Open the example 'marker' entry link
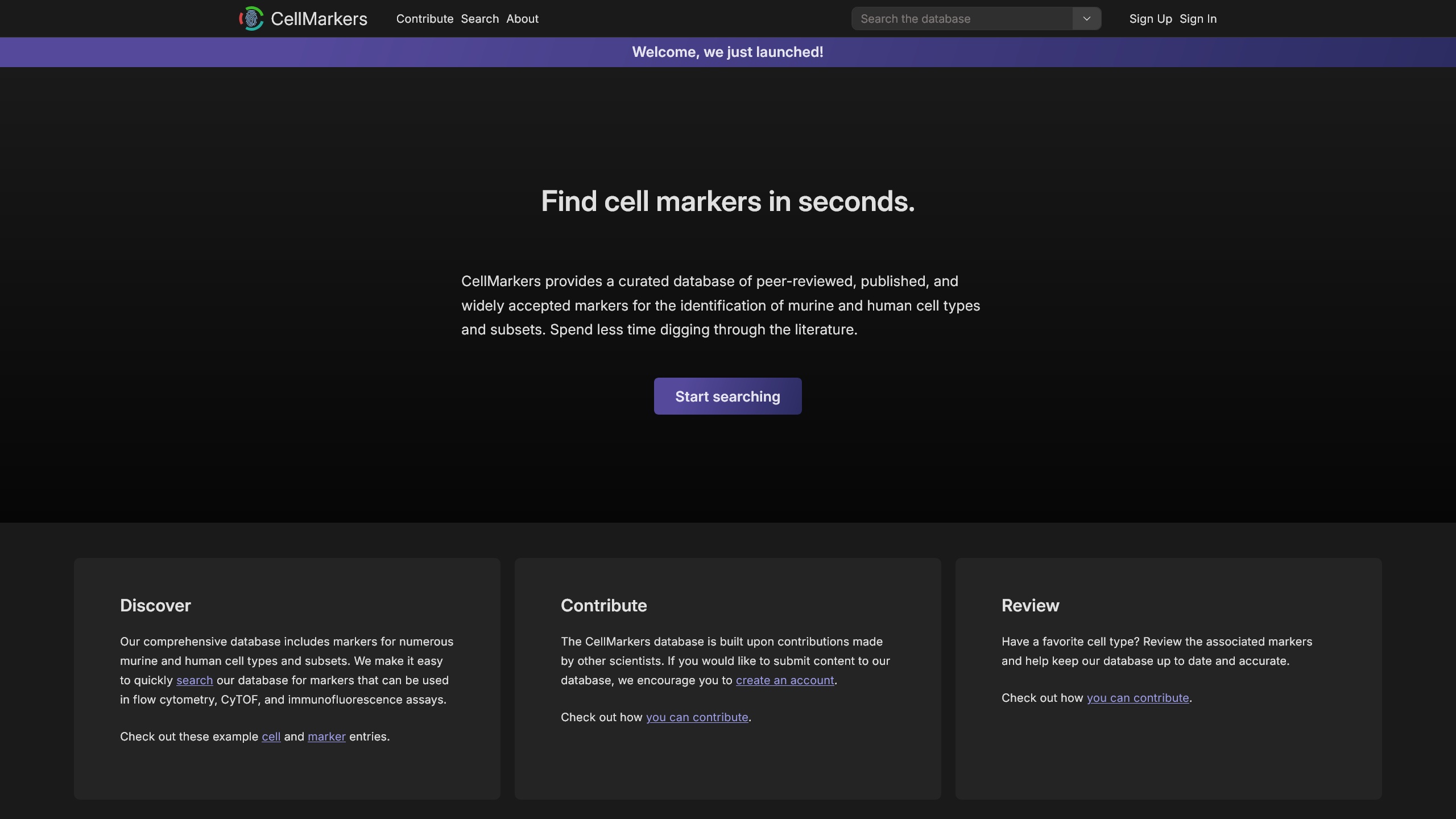 click(x=326, y=737)
